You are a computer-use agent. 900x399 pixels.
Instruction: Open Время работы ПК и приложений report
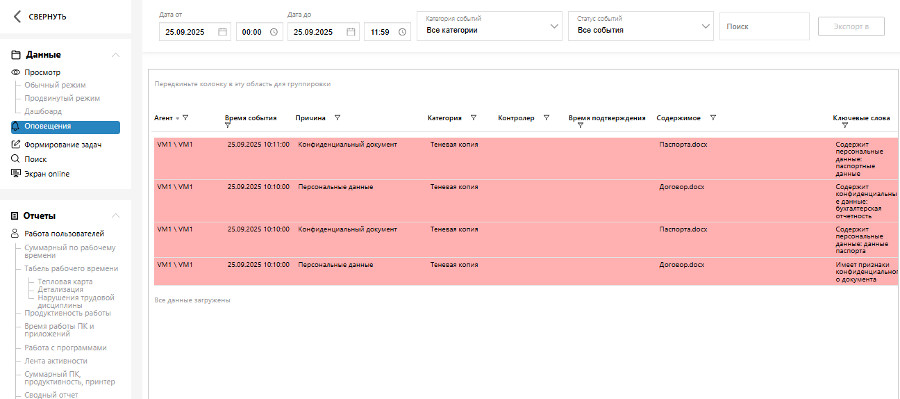tap(59, 330)
